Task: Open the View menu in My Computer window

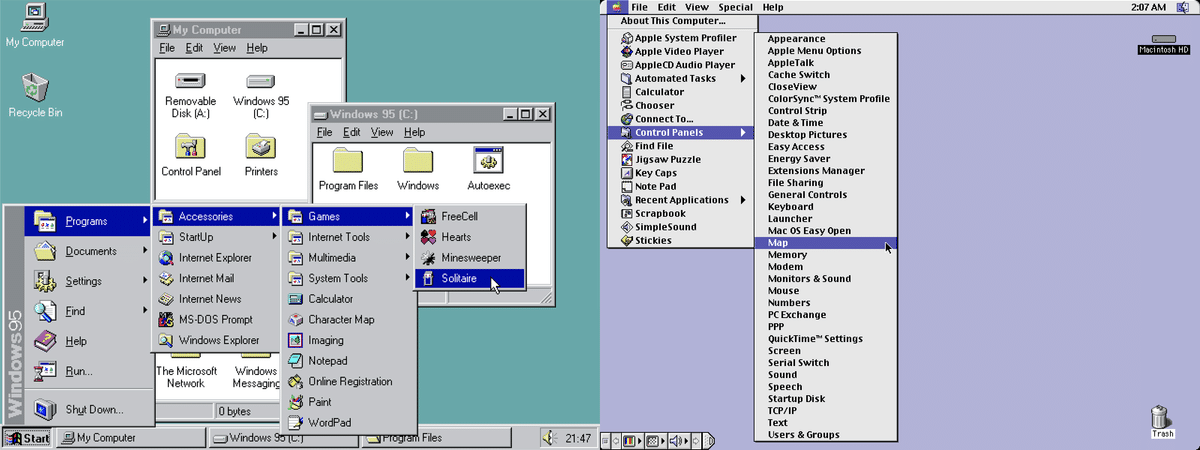Action: [x=225, y=48]
